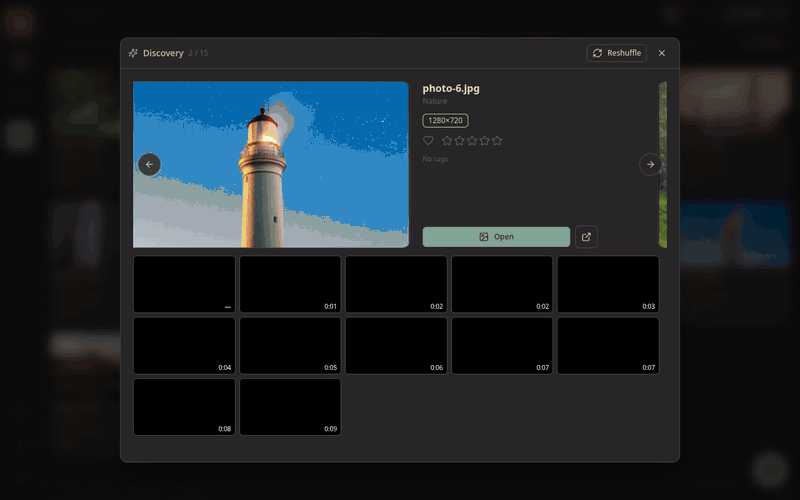Click the lighthouse preview image
Viewport: 800px width, 500px height.
271,164
